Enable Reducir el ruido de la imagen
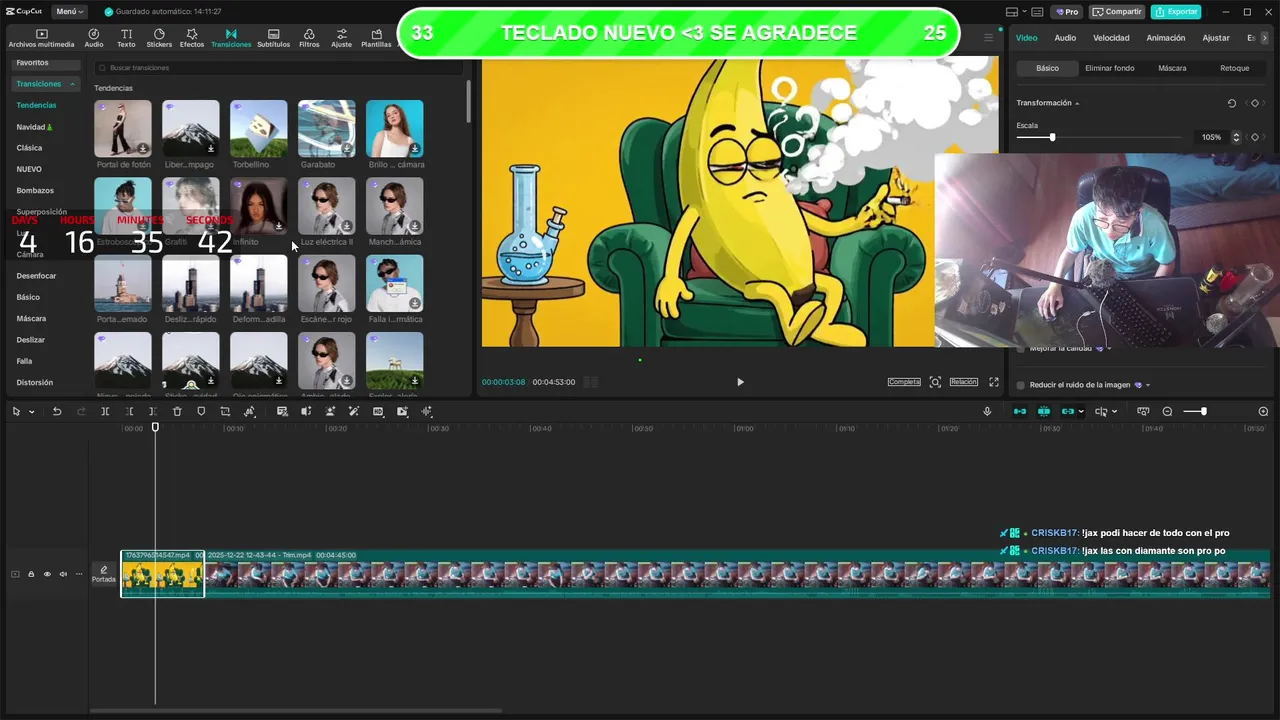Viewport: 1280px width, 720px height. pos(1021,385)
